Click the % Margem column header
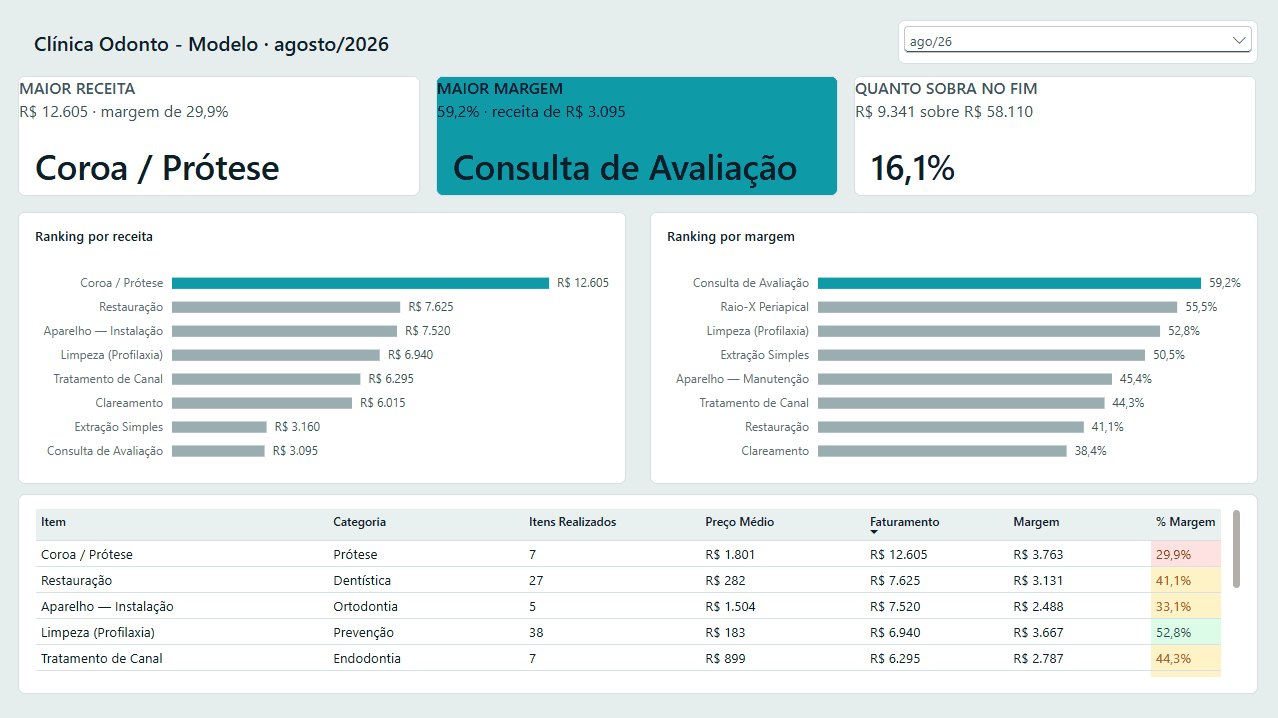The image size is (1278, 718). click(x=1186, y=522)
